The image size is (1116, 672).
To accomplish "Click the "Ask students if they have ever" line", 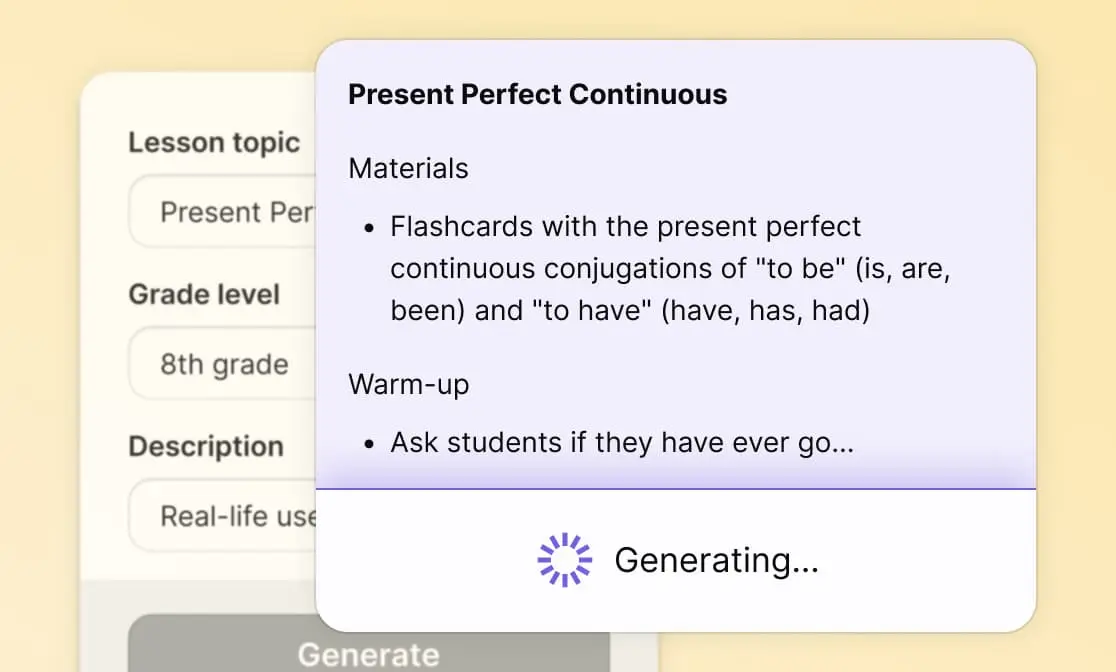I will pos(622,443).
